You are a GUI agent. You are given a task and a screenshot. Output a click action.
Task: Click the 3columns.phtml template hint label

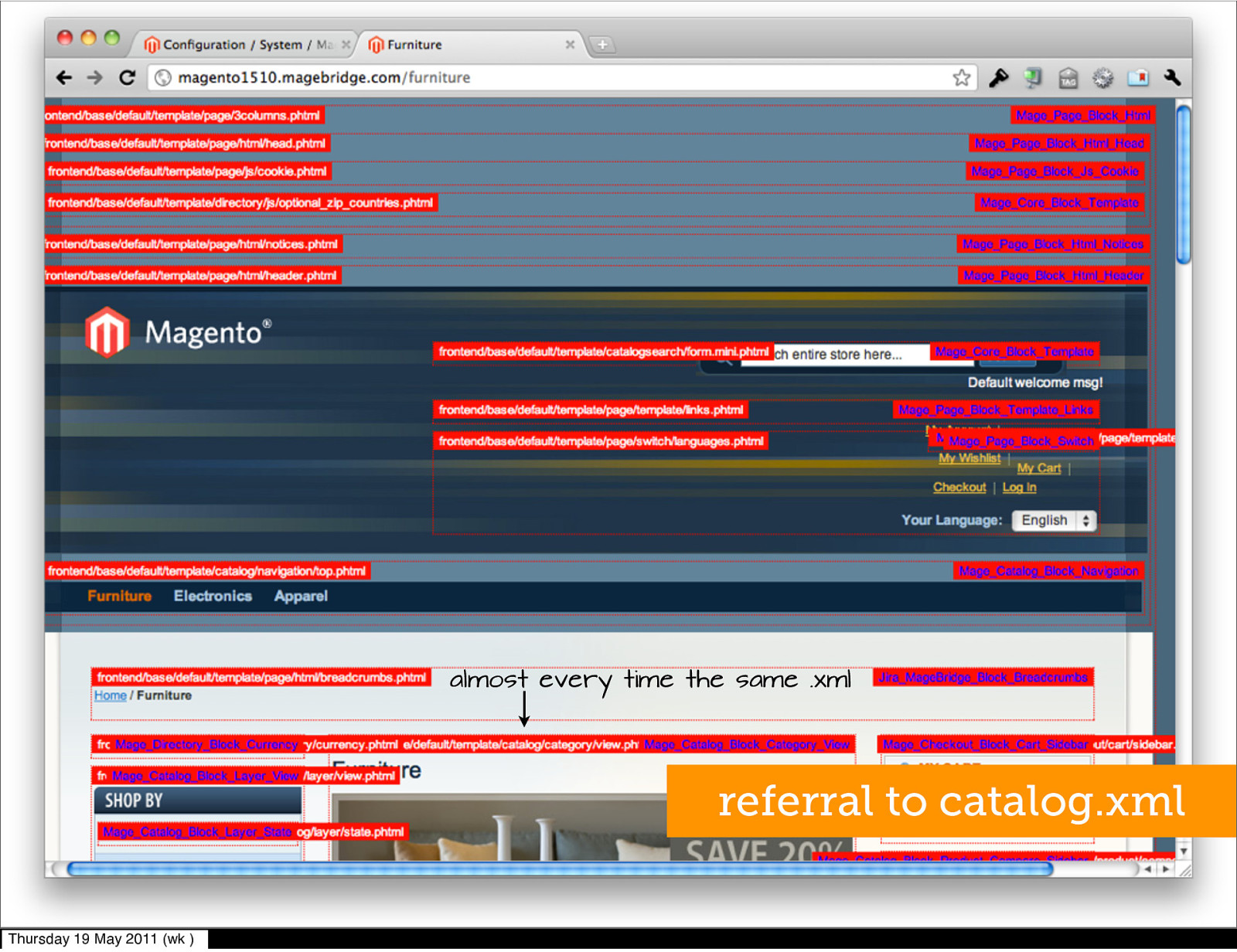(184, 115)
